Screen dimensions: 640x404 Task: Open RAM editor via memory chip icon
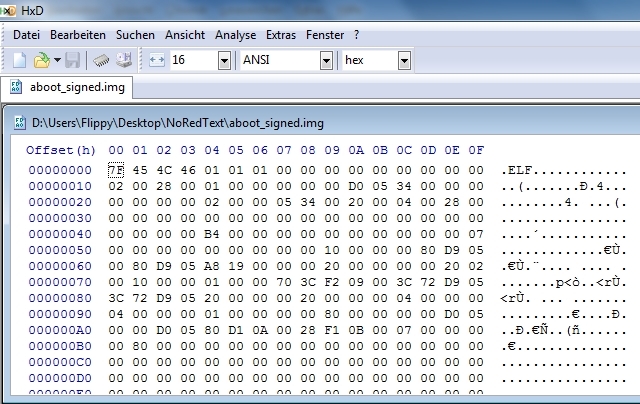[102, 60]
